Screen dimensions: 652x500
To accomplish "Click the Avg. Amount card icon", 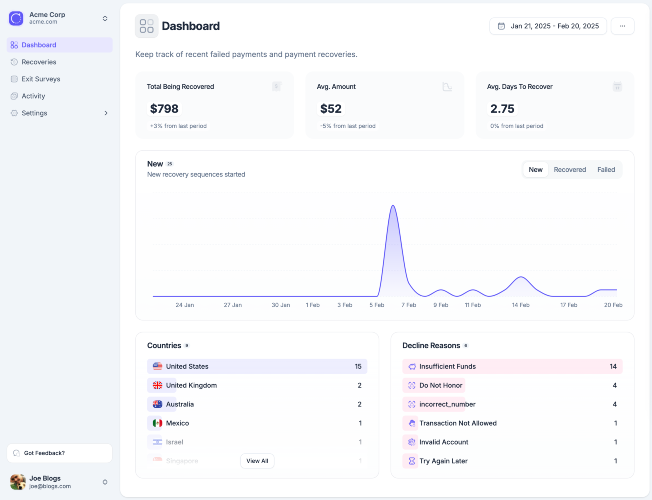I will point(447,87).
